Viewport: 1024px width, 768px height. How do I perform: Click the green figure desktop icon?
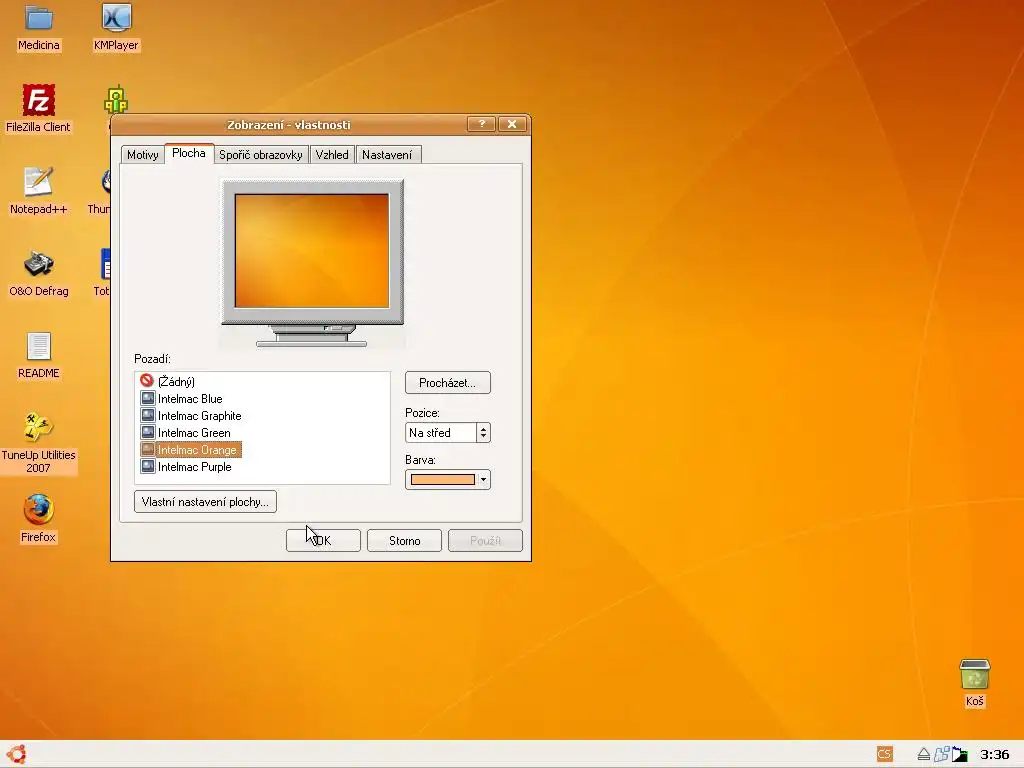click(116, 100)
